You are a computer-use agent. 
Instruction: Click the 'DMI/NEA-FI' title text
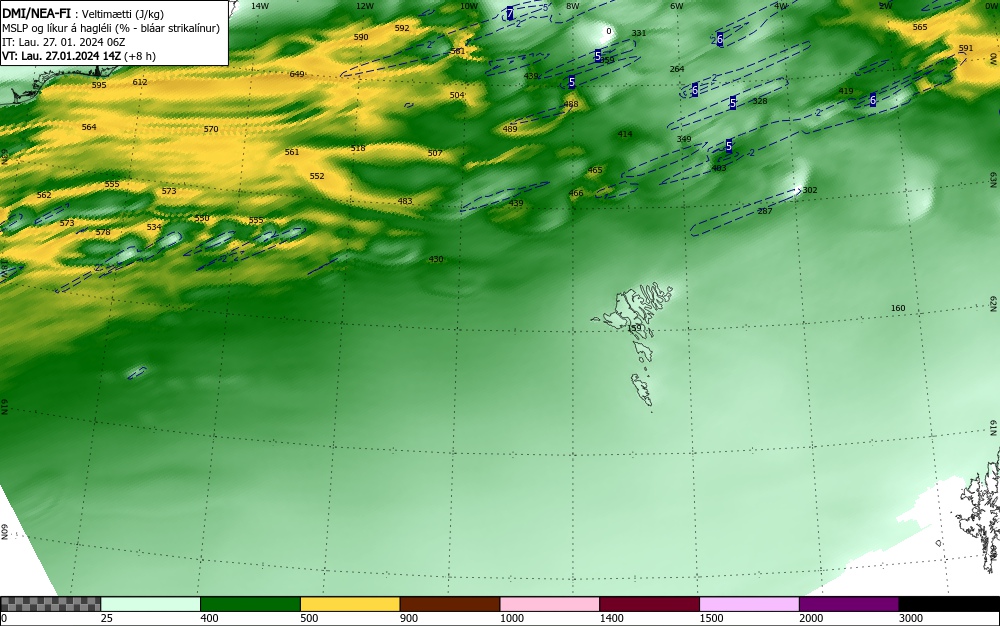point(36,13)
